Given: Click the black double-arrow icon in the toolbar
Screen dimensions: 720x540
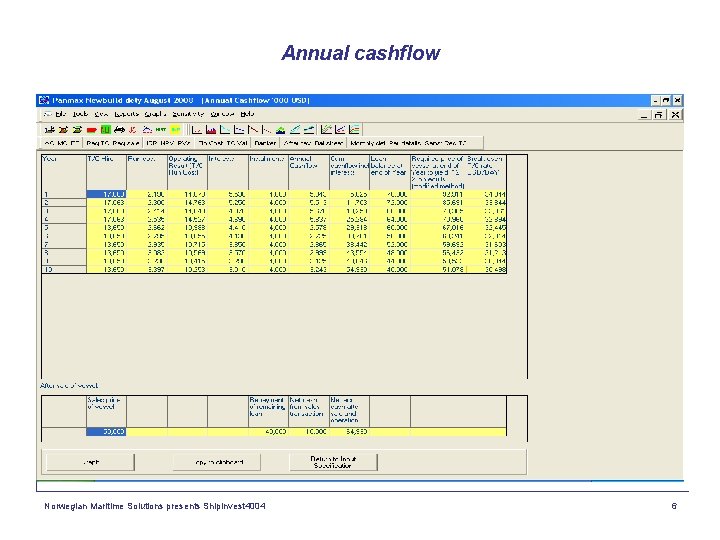Looking at the screenshot, I should click(119, 130).
